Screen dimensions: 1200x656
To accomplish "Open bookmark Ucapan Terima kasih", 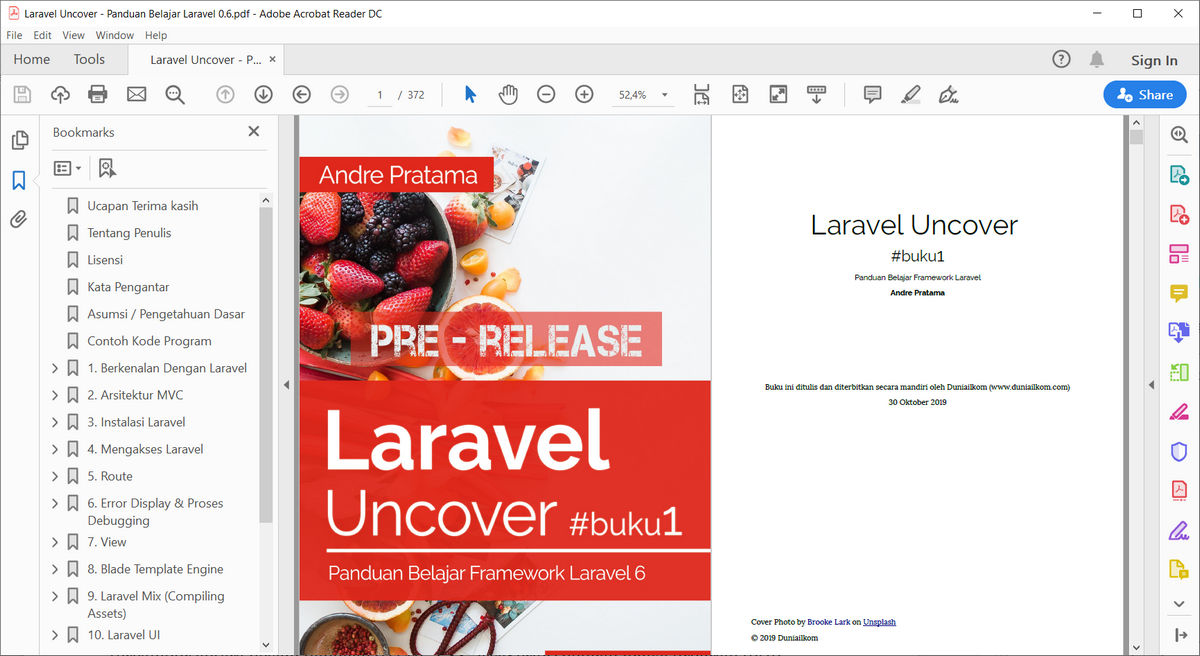I will tap(143, 206).
